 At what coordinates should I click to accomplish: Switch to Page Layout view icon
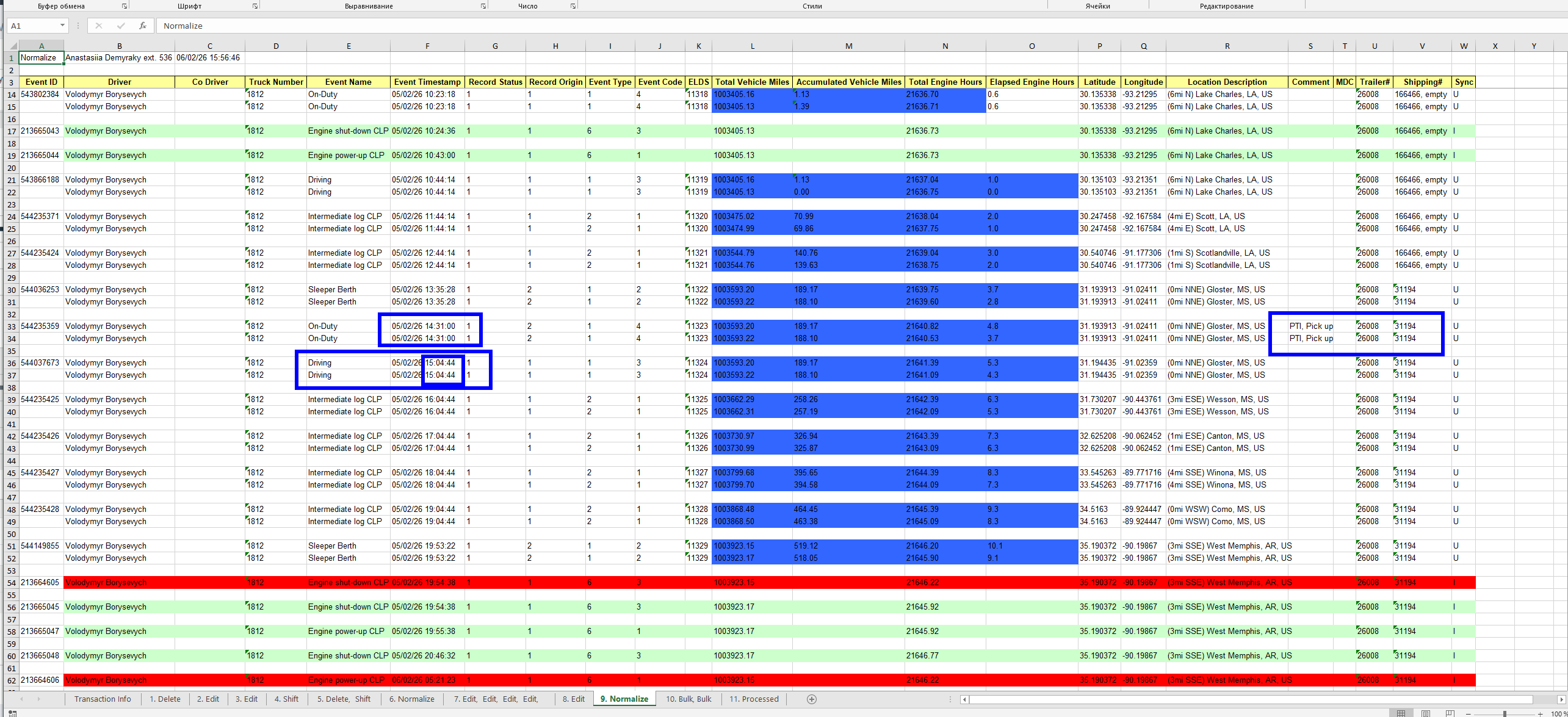coord(1425,713)
